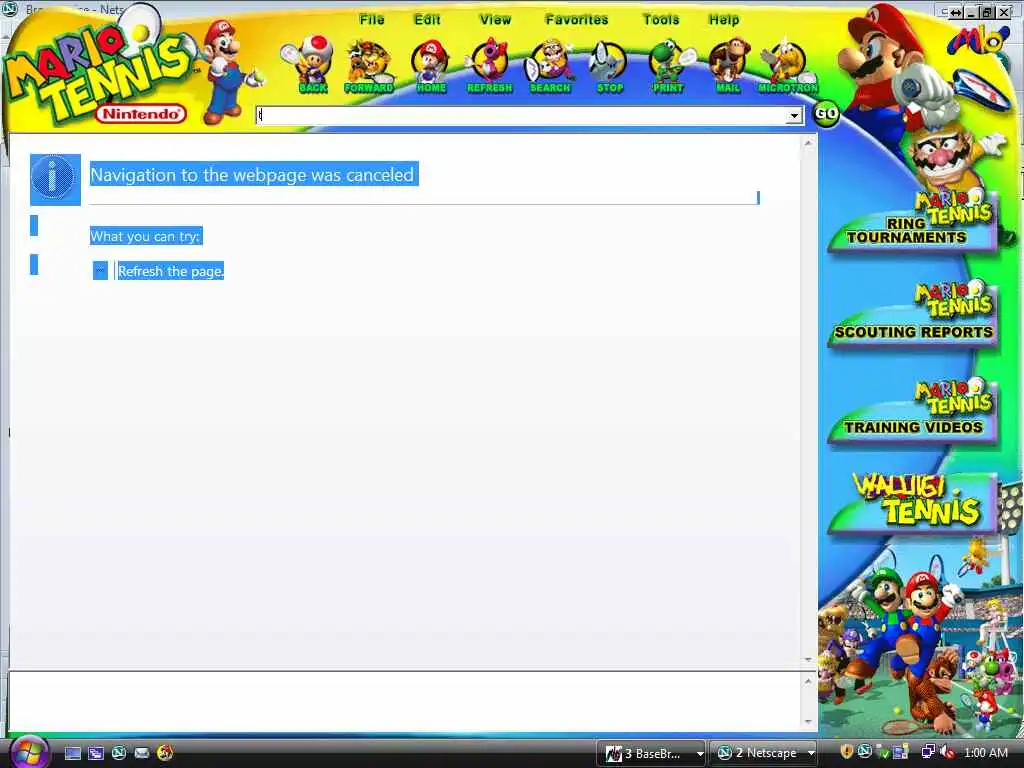Launch Netscape from quick launch
Screen dimensions: 1024x768
click(x=119, y=753)
